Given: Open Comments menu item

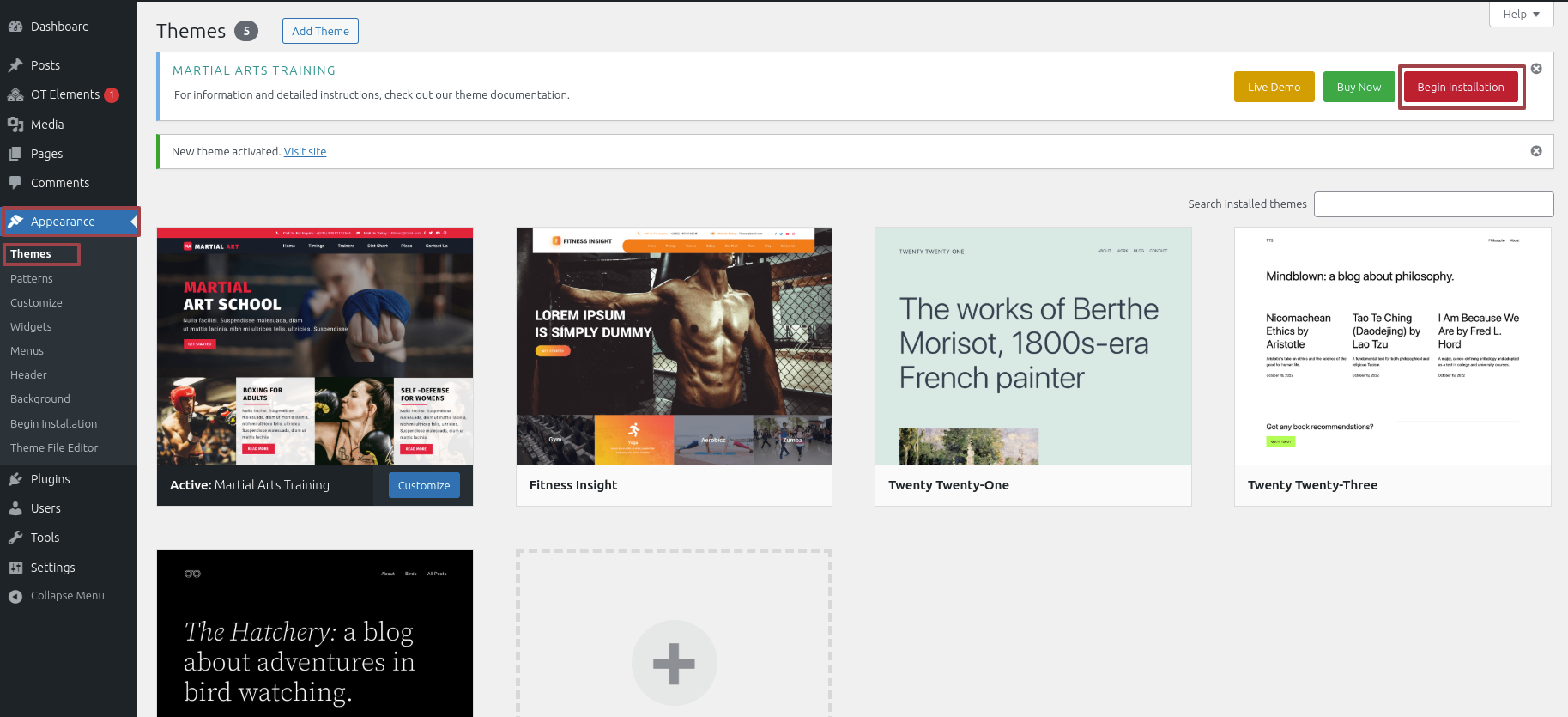Looking at the screenshot, I should coord(69,183).
